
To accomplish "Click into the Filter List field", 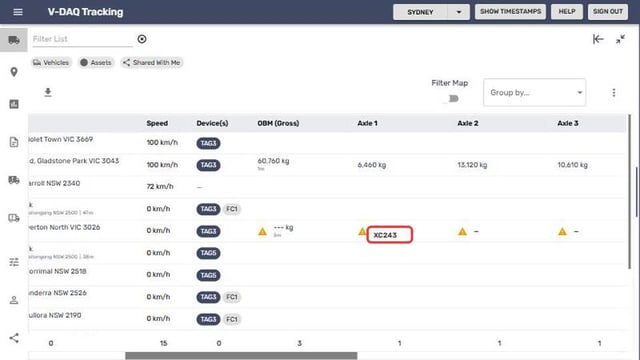I will [82, 39].
